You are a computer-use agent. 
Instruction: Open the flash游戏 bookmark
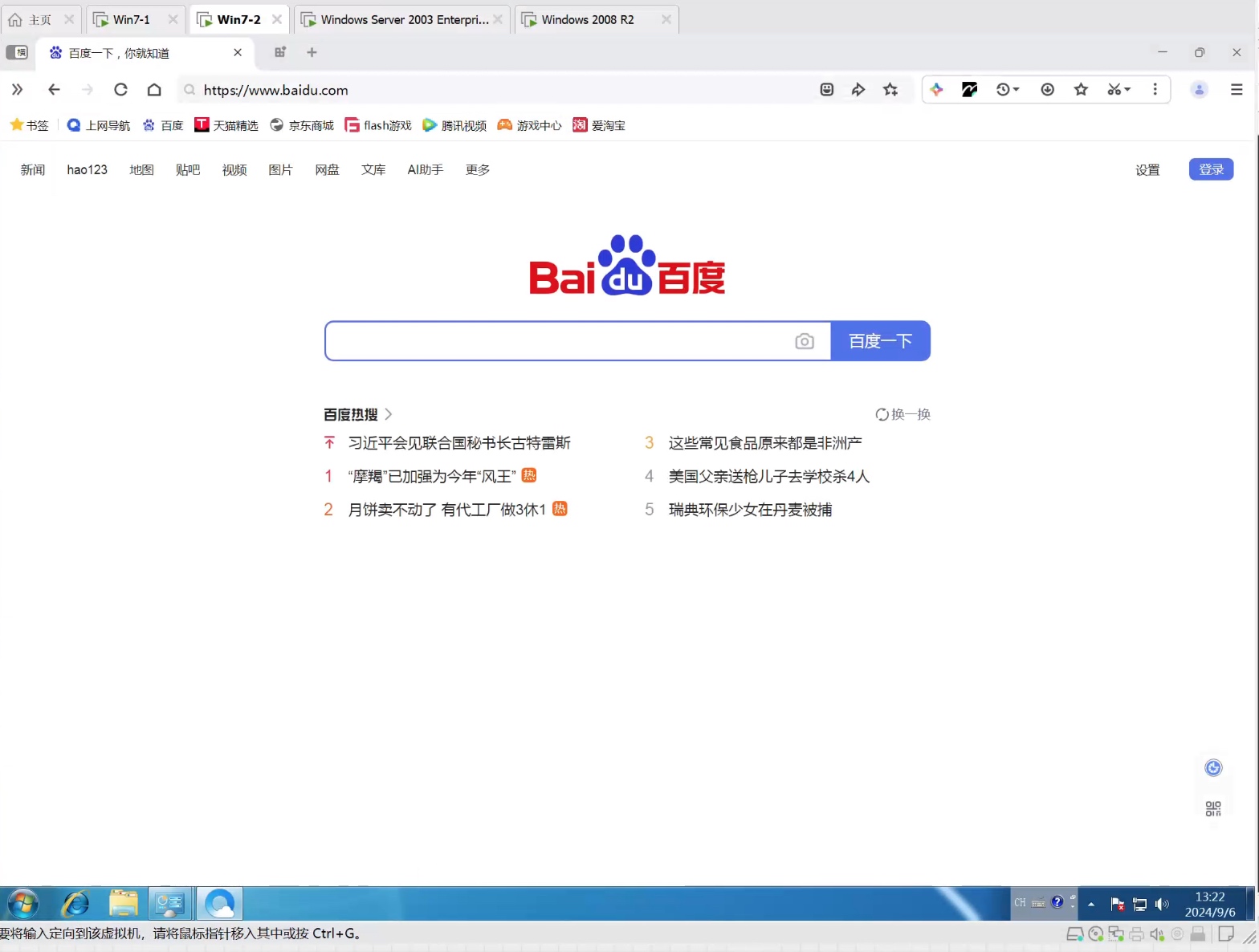coord(378,125)
